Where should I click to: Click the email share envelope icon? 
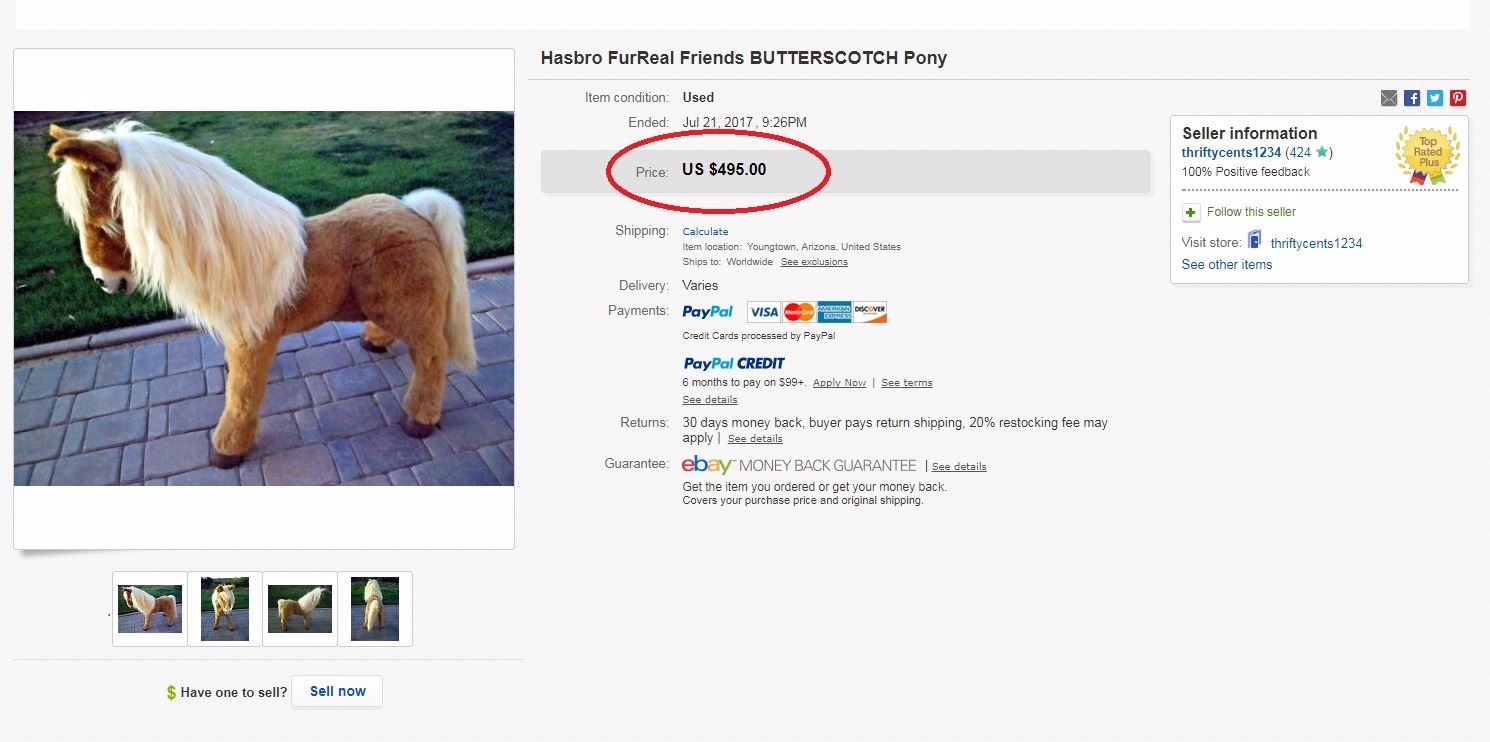[1389, 98]
